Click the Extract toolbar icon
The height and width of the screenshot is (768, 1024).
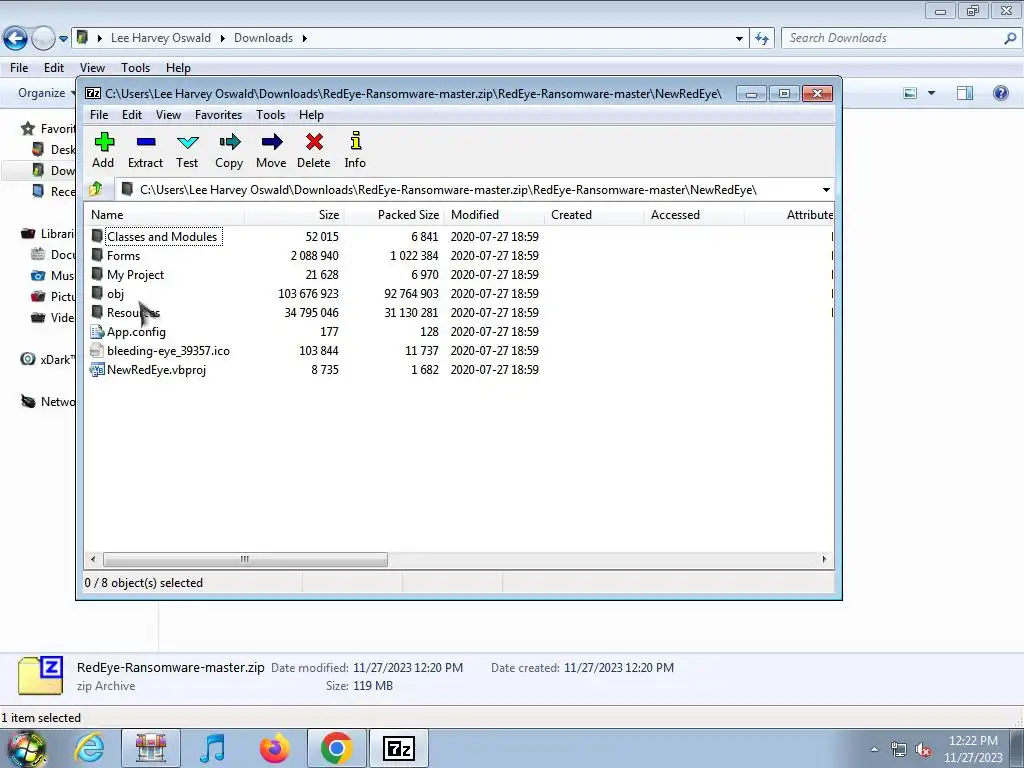coord(146,142)
